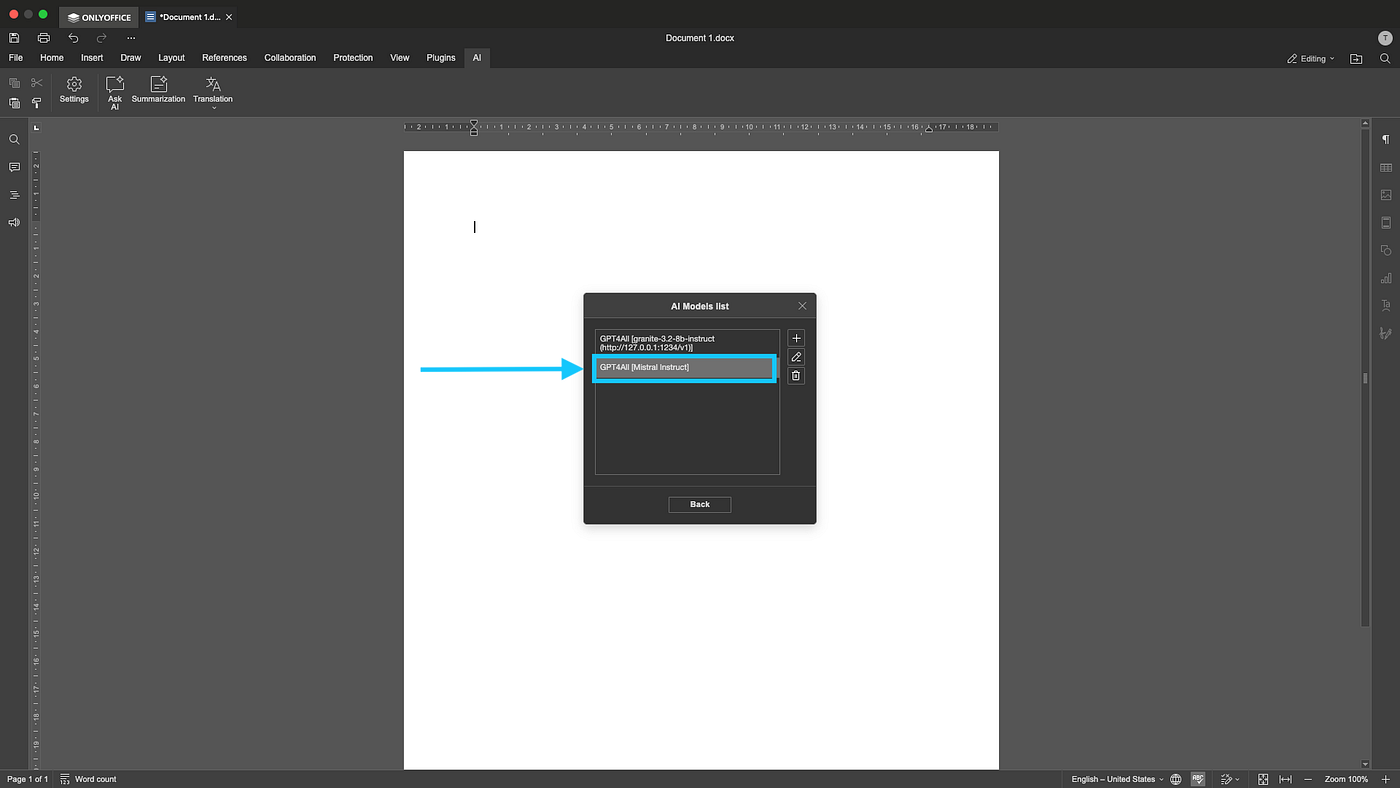Close the Document 1.docx tab
1400x788 pixels.
click(x=229, y=17)
